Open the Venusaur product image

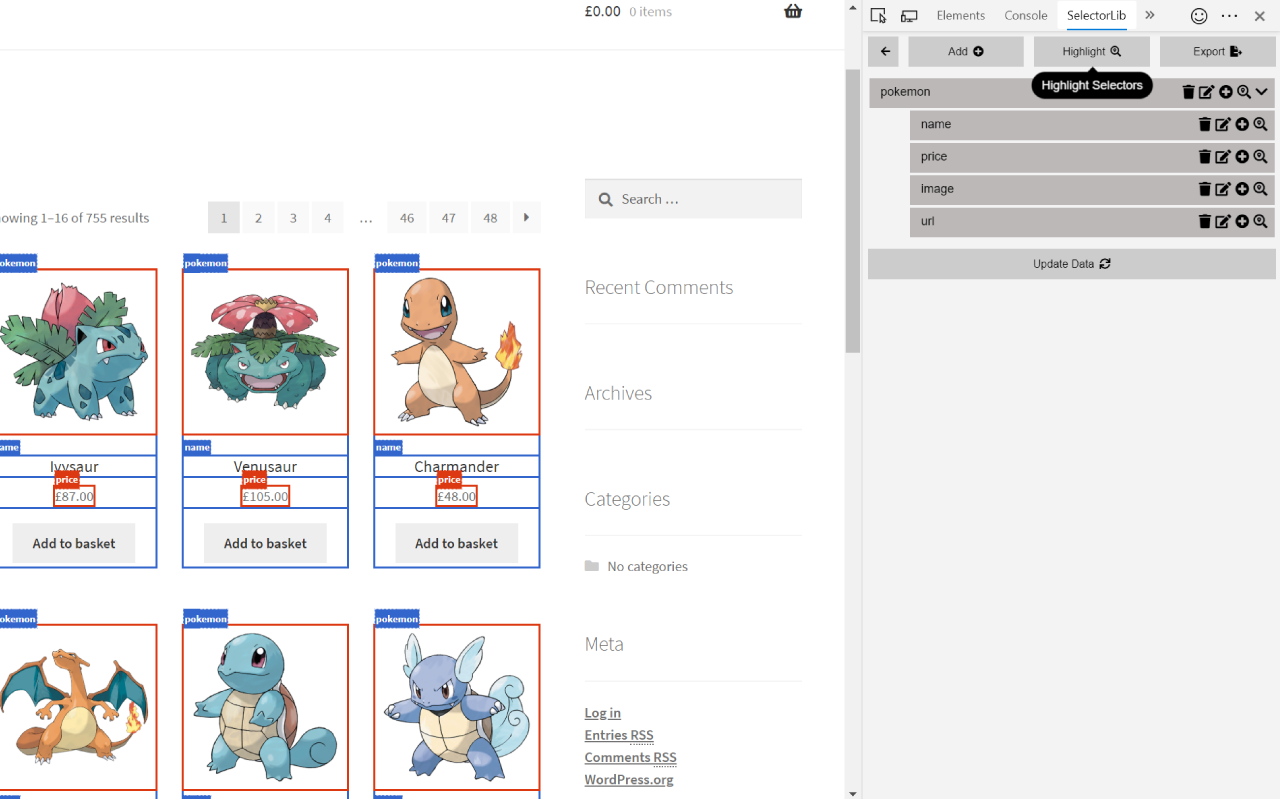coord(265,352)
